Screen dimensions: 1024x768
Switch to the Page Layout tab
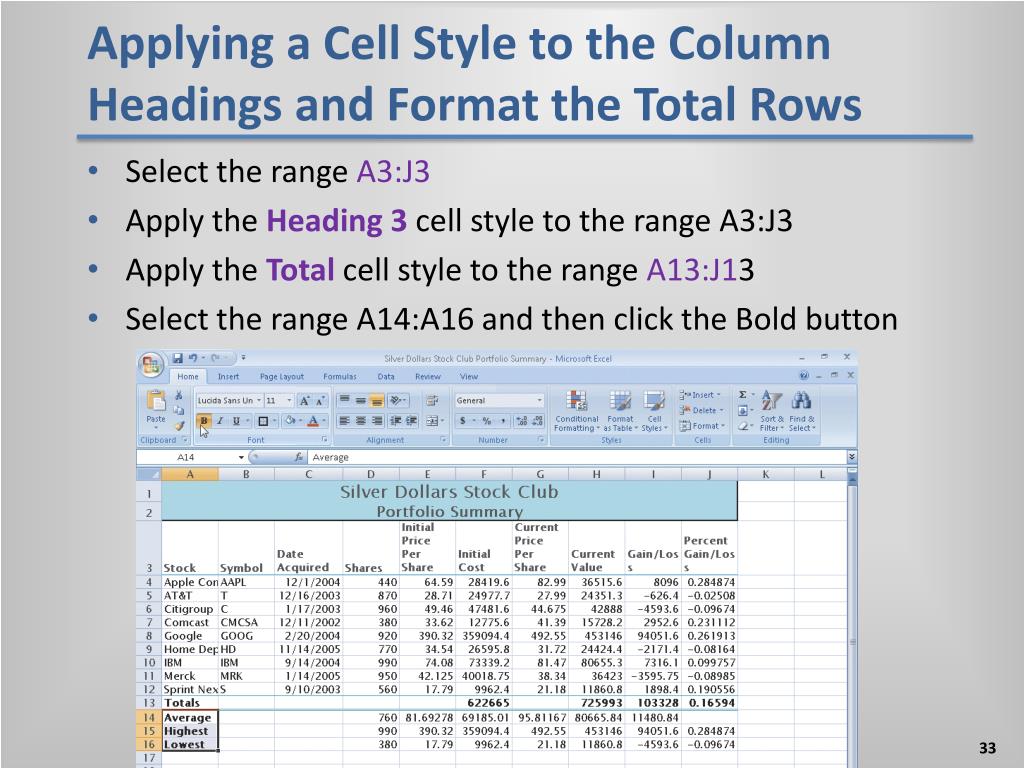(281, 377)
